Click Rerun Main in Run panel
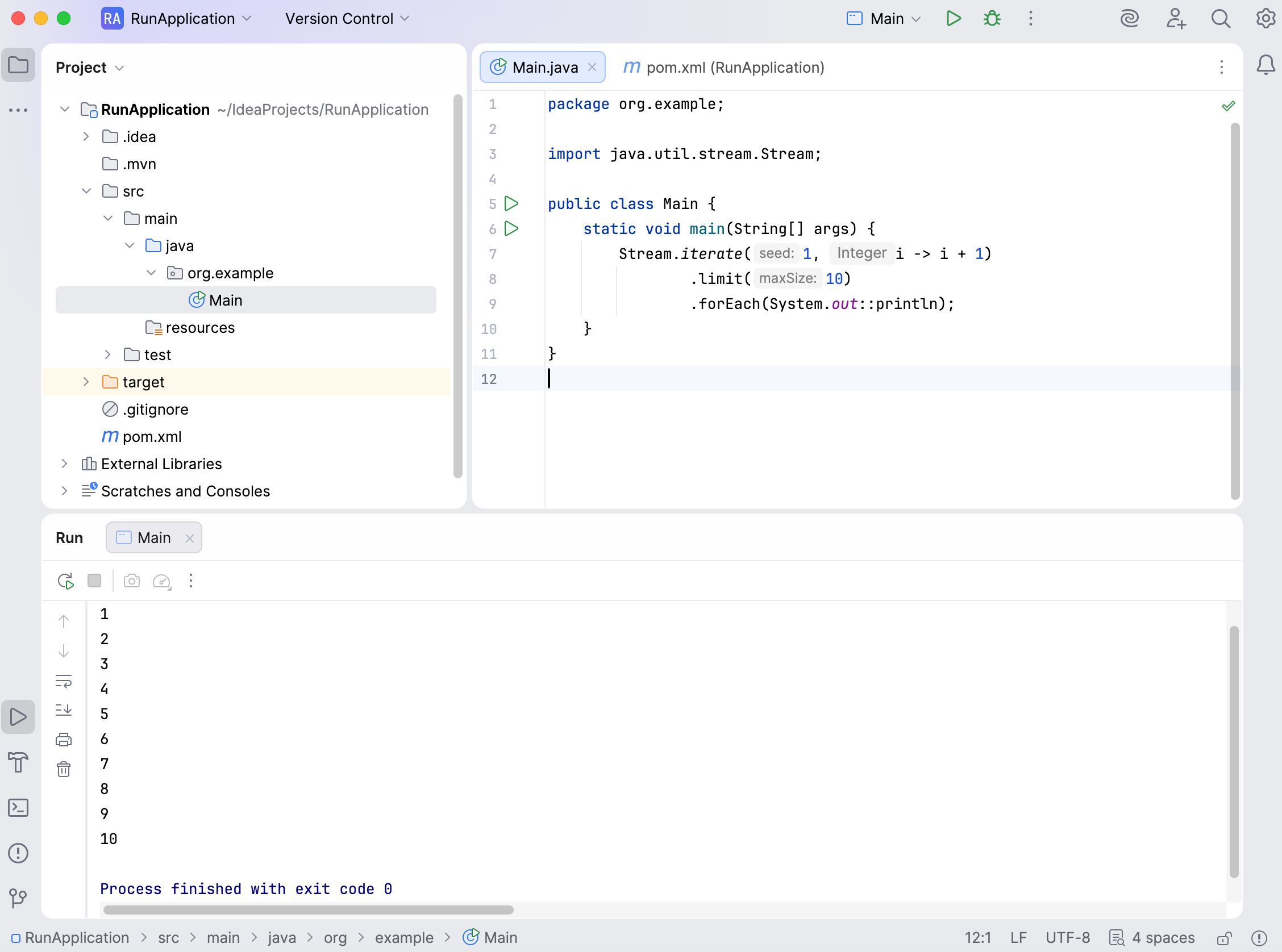The height and width of the screenshot is (952, 1282). 66,581
